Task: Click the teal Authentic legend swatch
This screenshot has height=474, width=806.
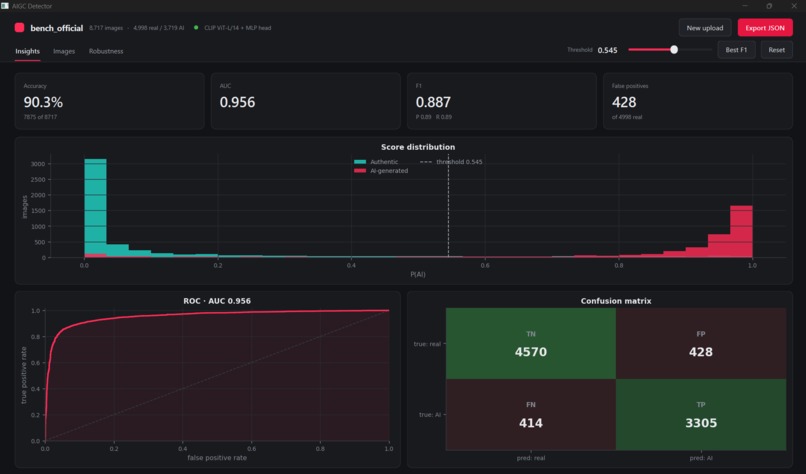Action: pos(360,162)
